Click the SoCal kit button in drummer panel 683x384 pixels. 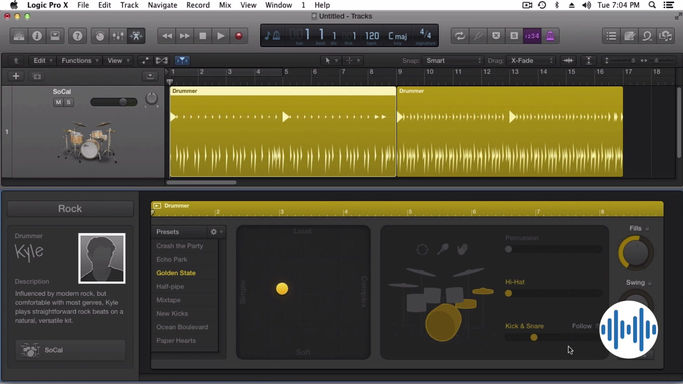pos(70,350)
